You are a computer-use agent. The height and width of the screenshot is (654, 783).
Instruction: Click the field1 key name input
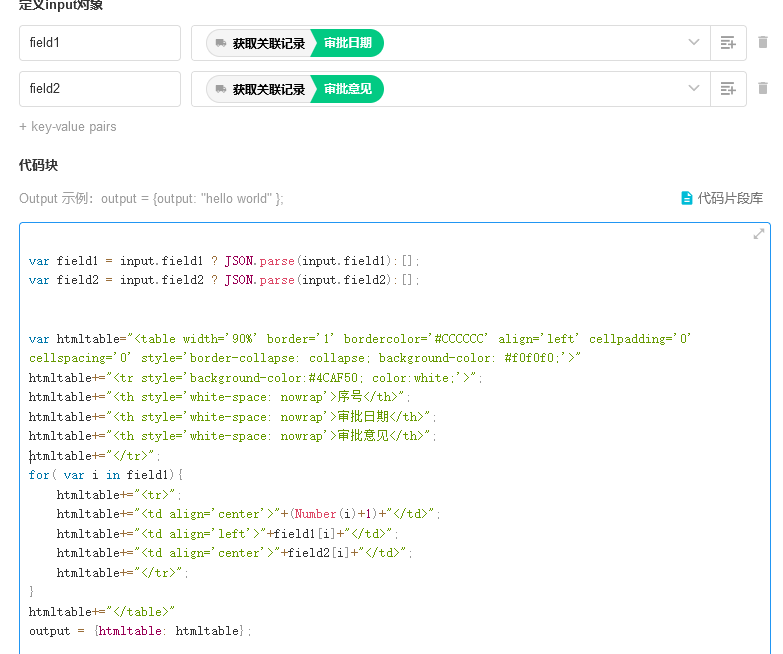coord(99,43)
